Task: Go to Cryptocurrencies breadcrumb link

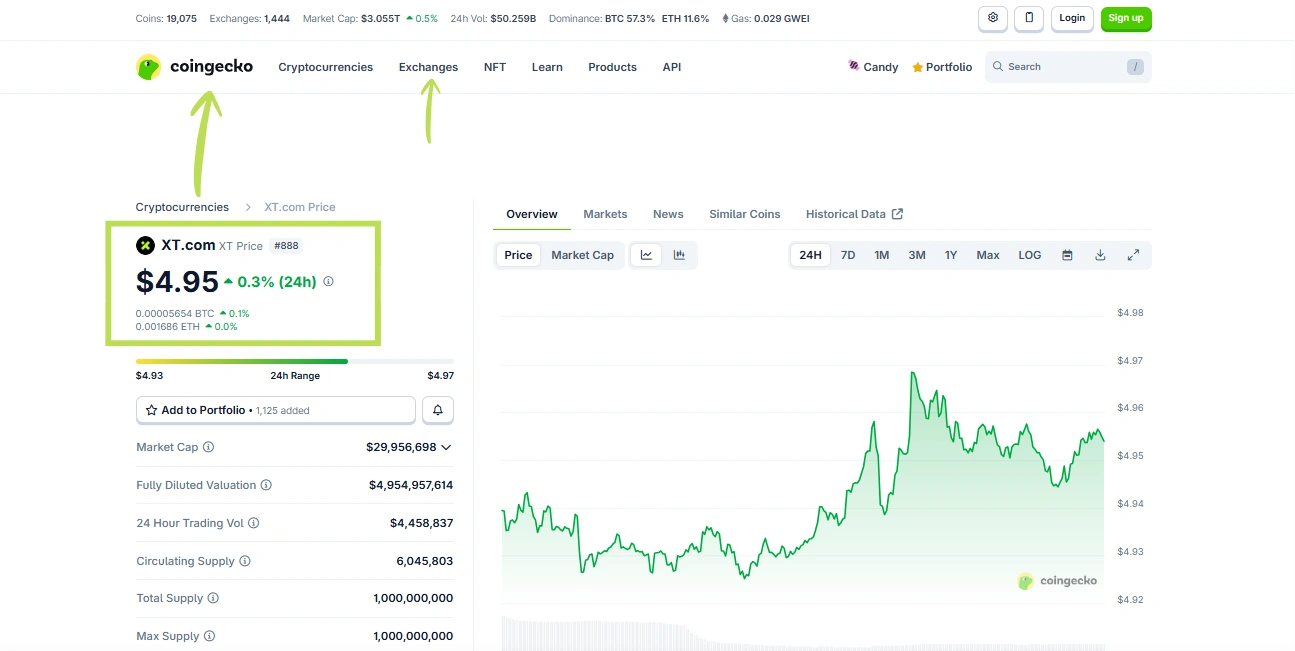Action: click(182, 207)
